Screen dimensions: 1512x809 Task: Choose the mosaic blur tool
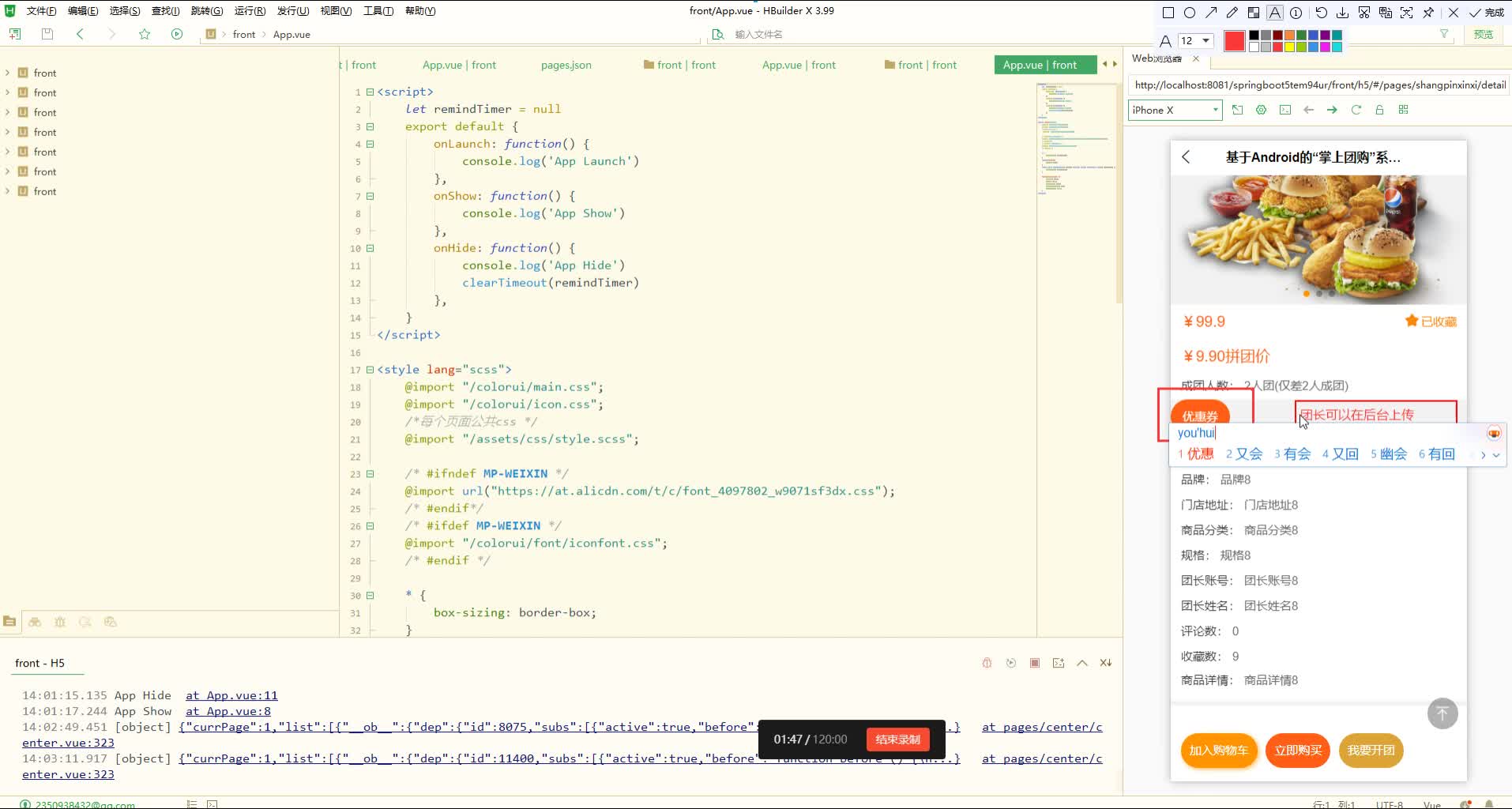(x=1254, y=13)
